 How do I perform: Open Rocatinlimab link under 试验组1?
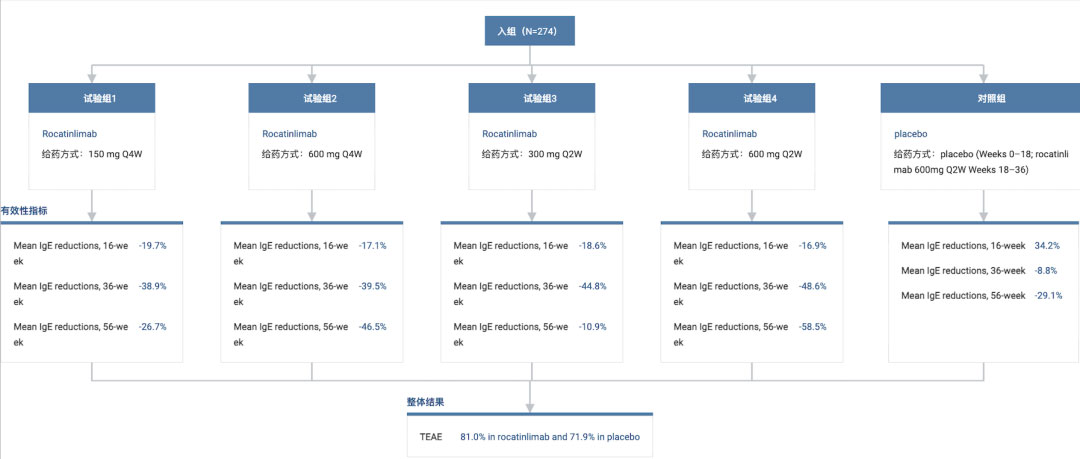click(69, 134)
